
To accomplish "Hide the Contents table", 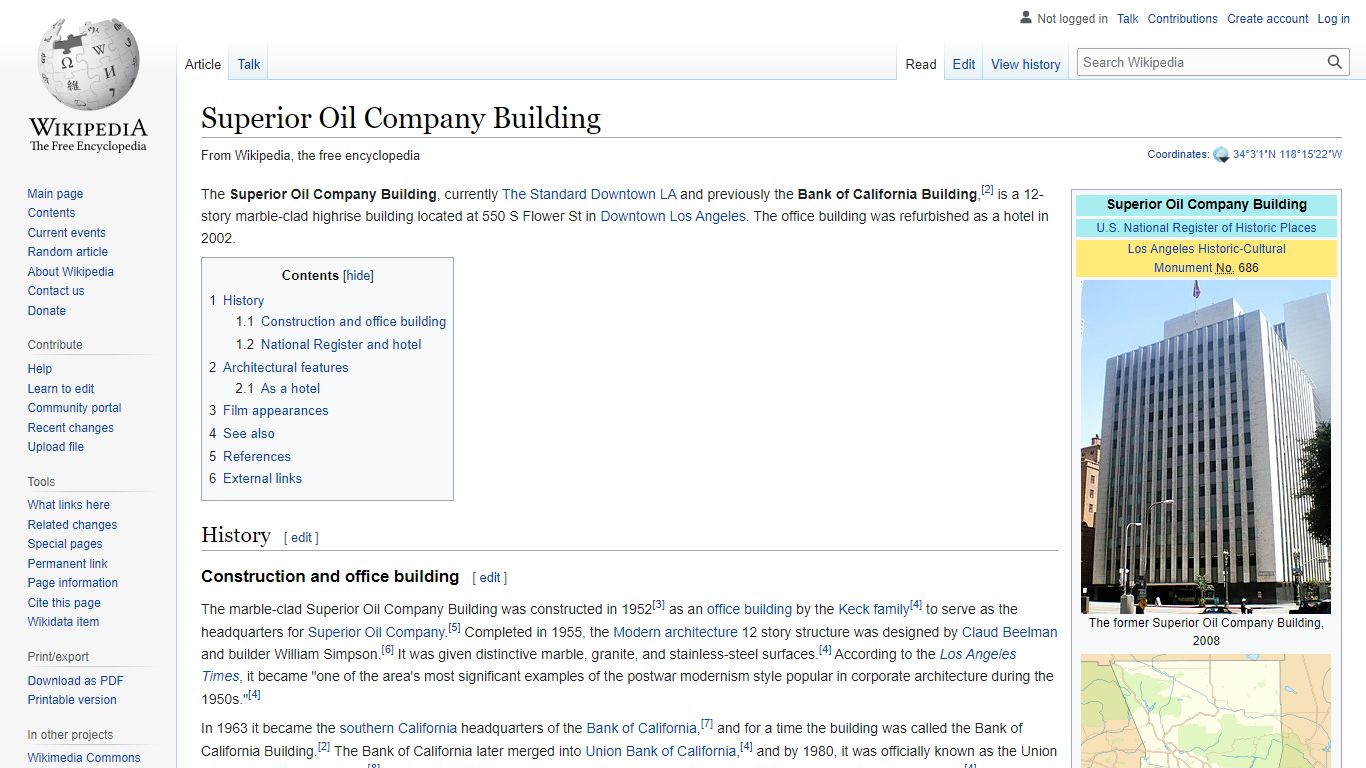I will [x=358, y=276].
